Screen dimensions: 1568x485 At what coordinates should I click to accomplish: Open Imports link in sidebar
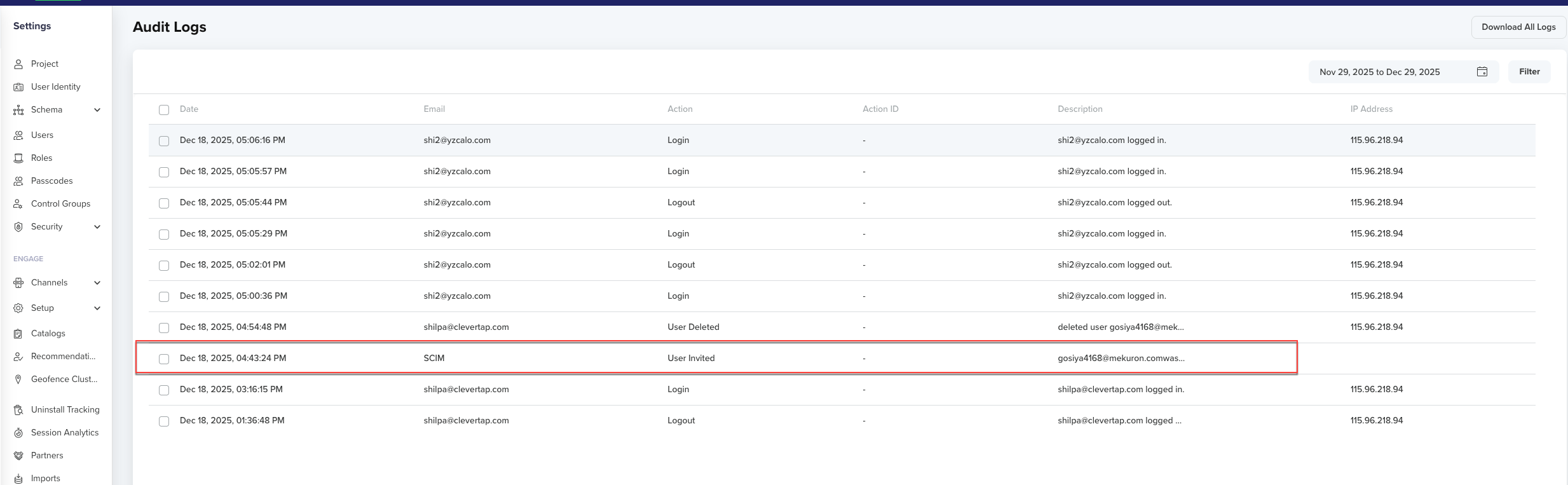tap(46, 479)
